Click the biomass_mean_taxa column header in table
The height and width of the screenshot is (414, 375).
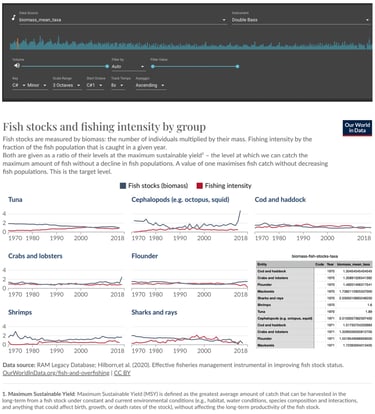click(x=353, y=264)
